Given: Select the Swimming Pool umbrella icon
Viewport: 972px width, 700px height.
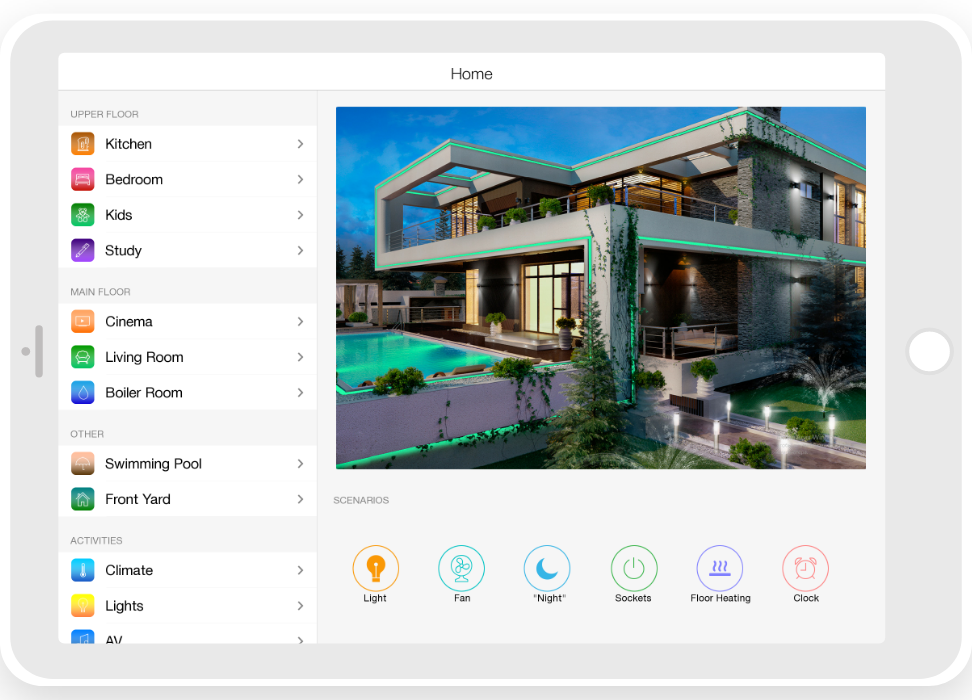Looking at the screenshot, I should [83, 464].
